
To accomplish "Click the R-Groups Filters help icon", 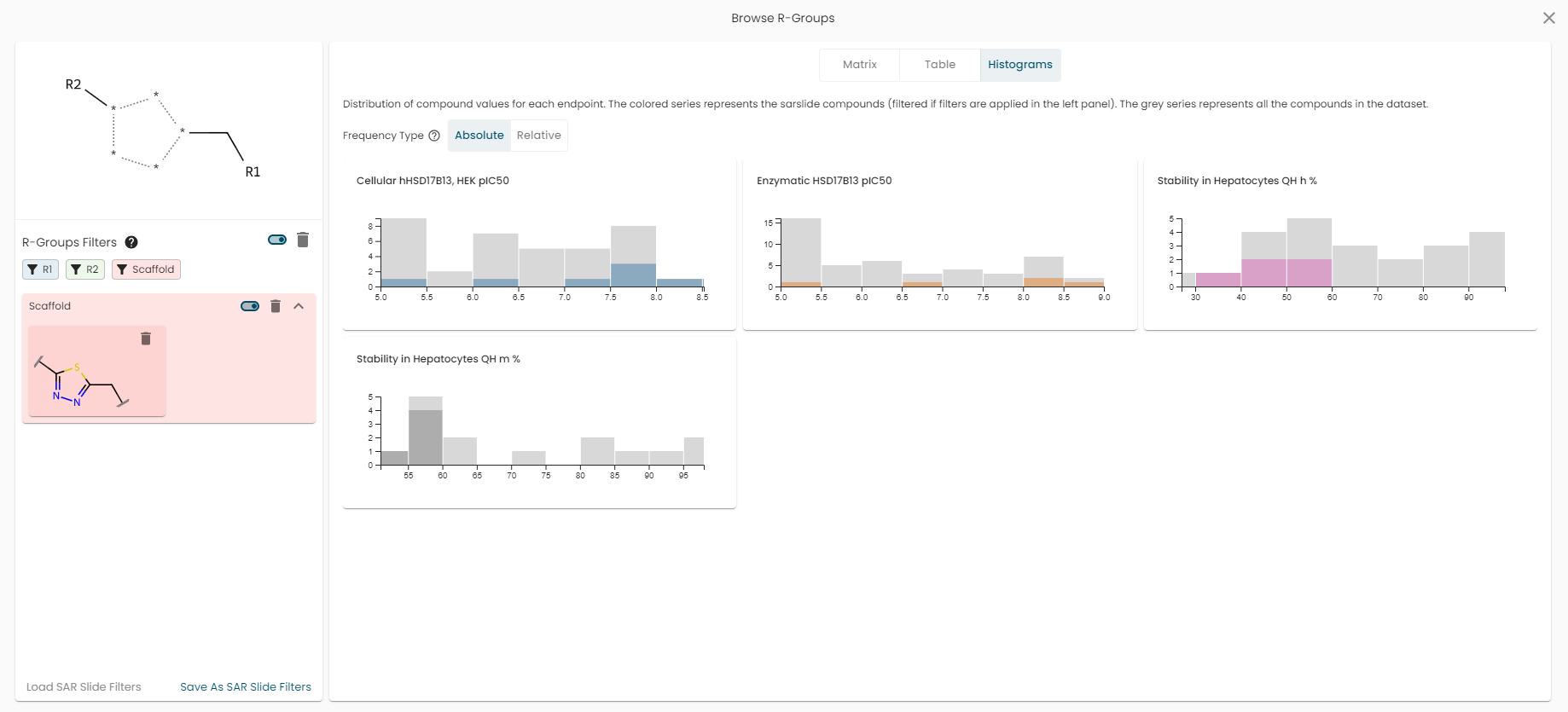I will click(x=131, y=242).
